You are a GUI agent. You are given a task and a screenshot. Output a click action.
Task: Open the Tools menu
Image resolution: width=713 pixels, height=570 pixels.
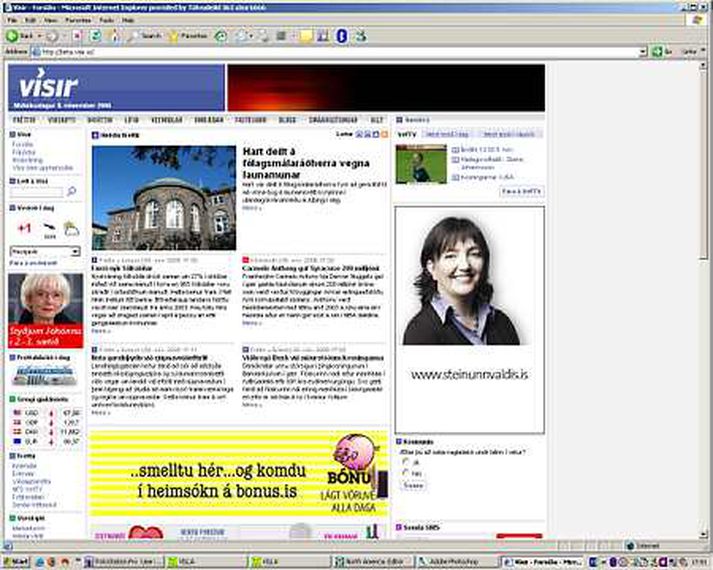[106, 20]
